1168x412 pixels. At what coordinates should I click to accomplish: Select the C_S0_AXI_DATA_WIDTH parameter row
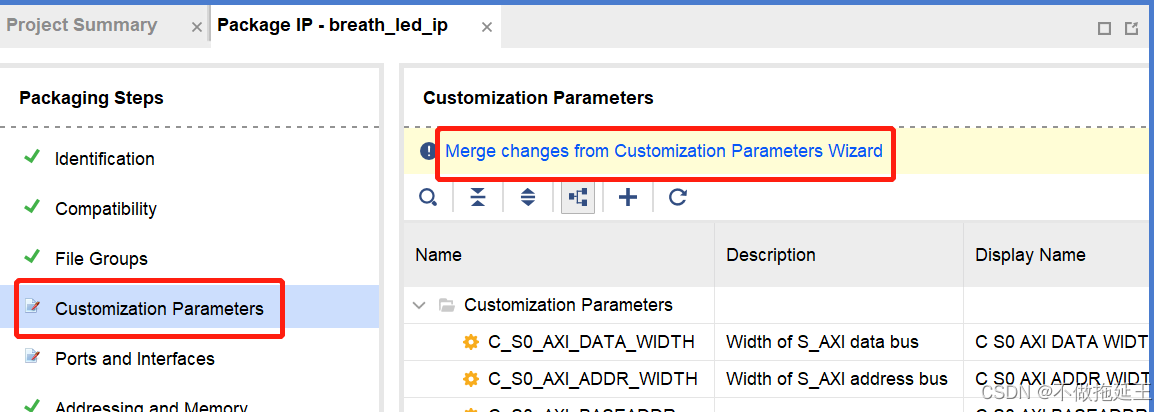591,342
